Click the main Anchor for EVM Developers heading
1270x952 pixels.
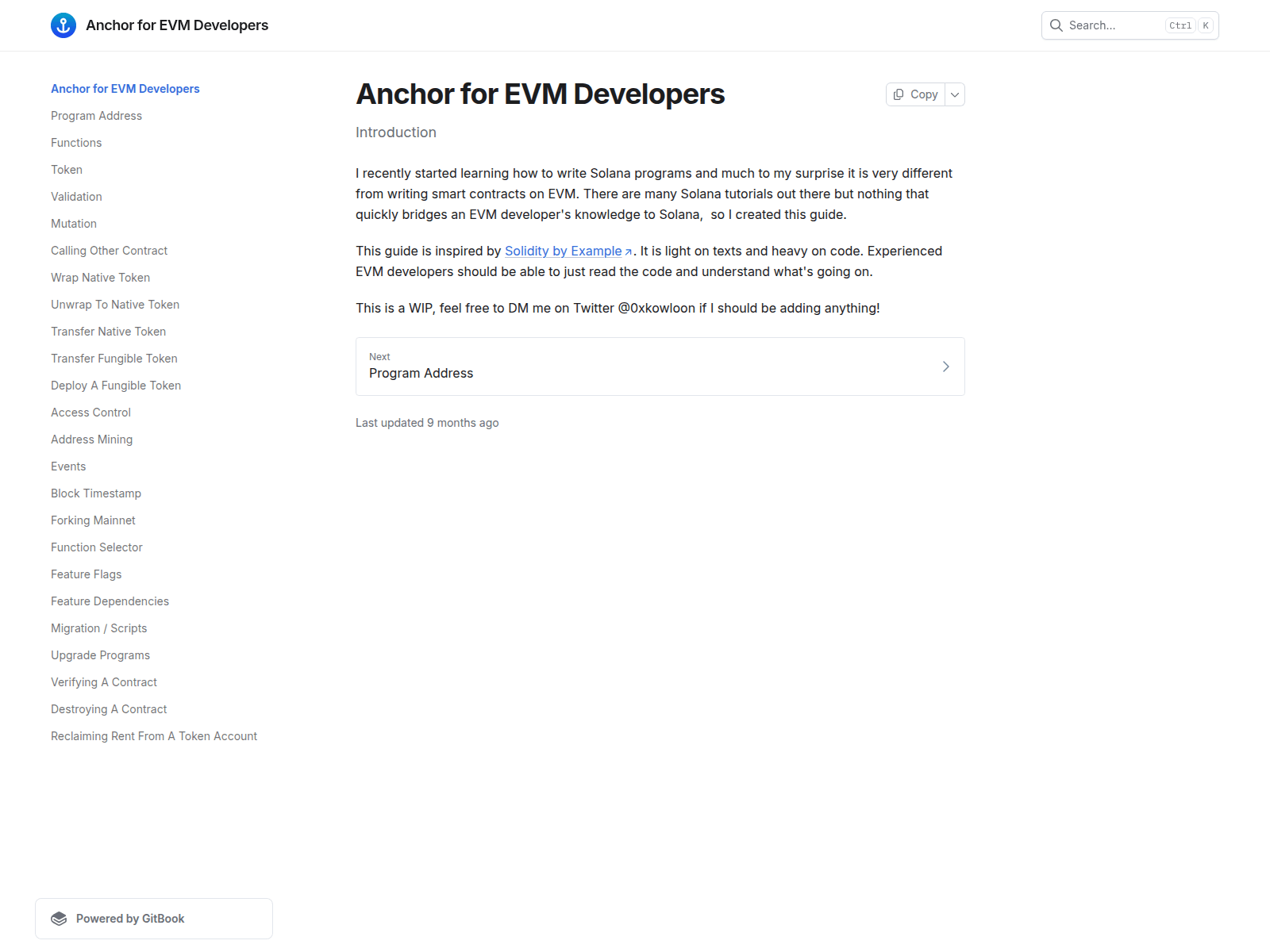point(540,94)
